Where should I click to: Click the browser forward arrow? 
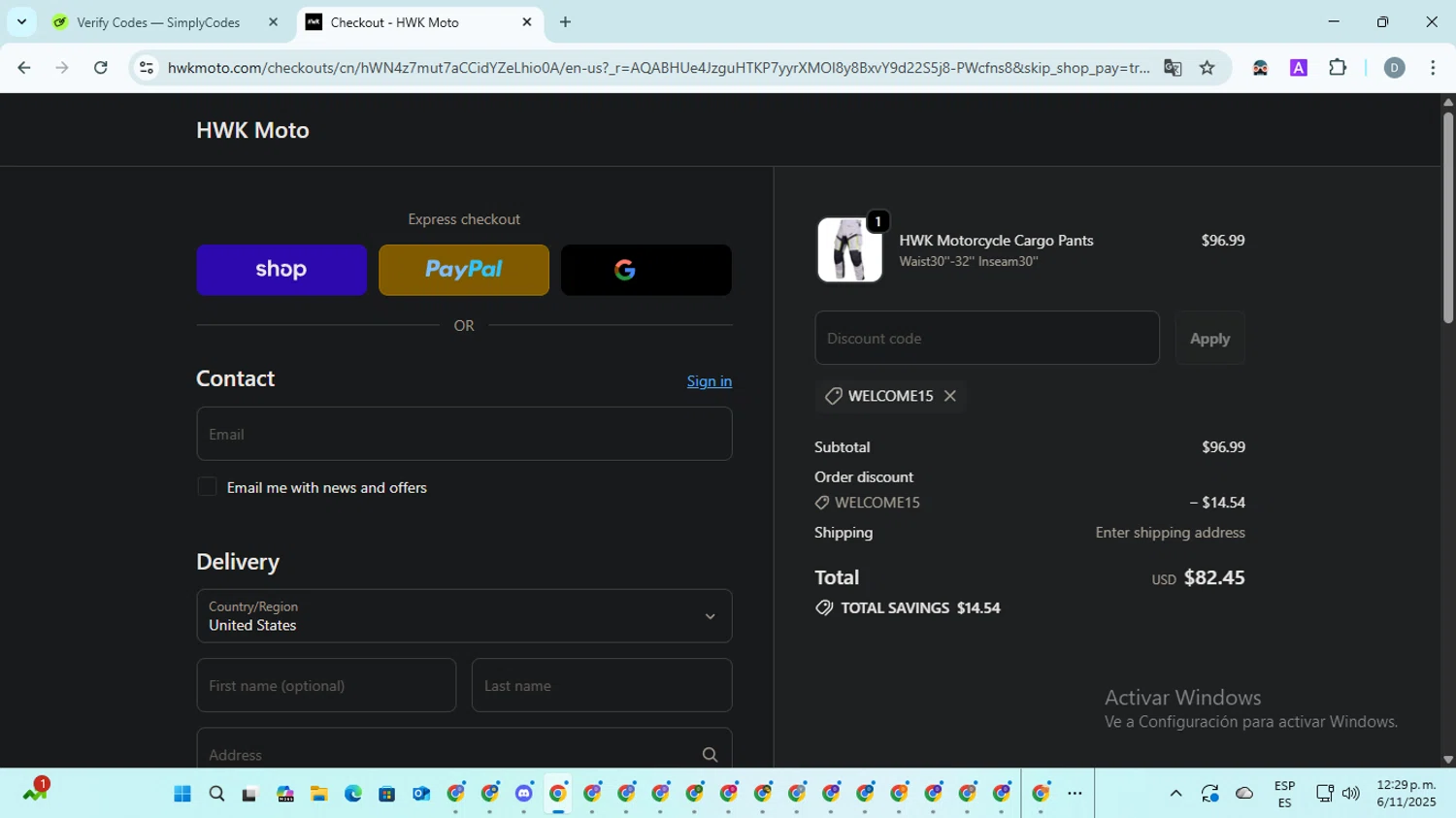(x=62, y=68)
